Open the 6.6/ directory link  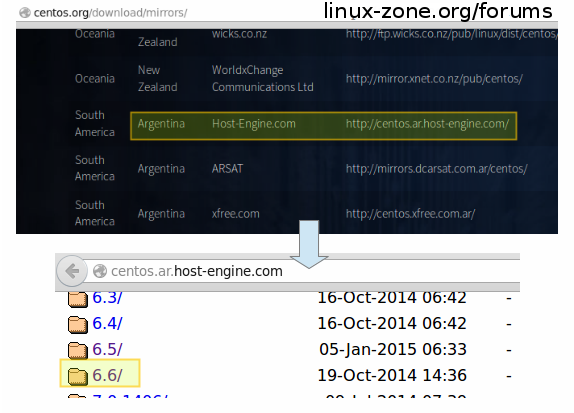coord(107,375)
